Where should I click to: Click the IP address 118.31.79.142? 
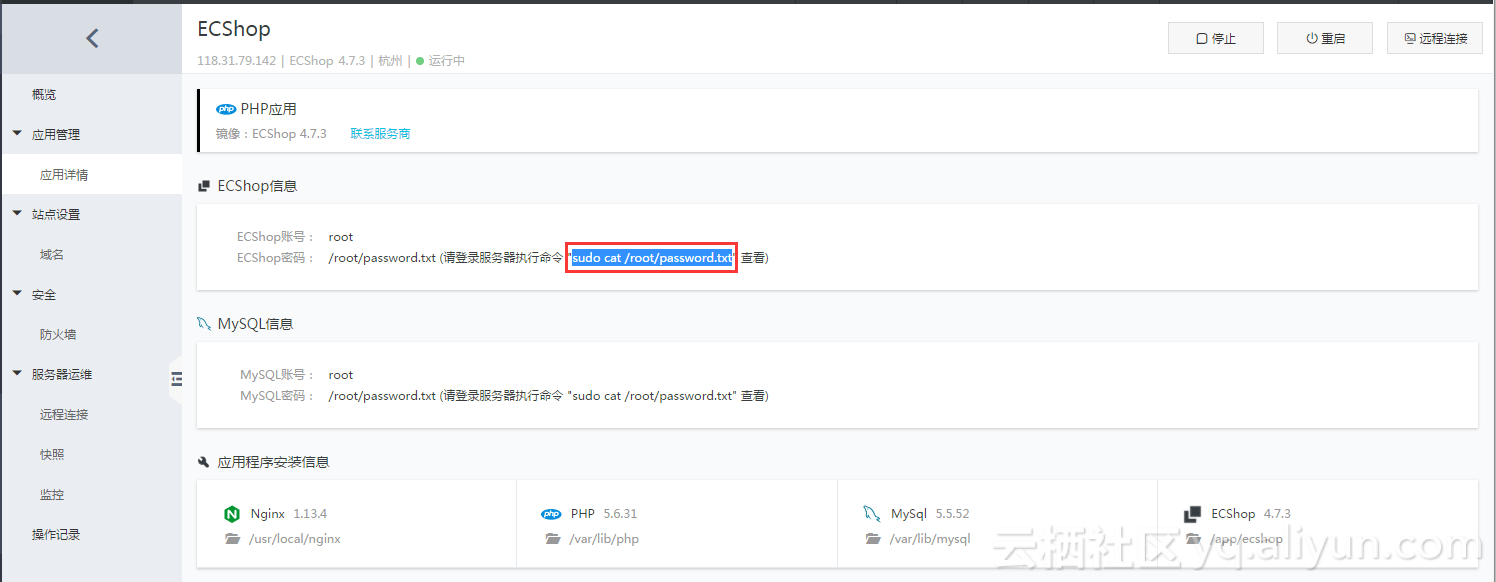[x=236, y=61]
